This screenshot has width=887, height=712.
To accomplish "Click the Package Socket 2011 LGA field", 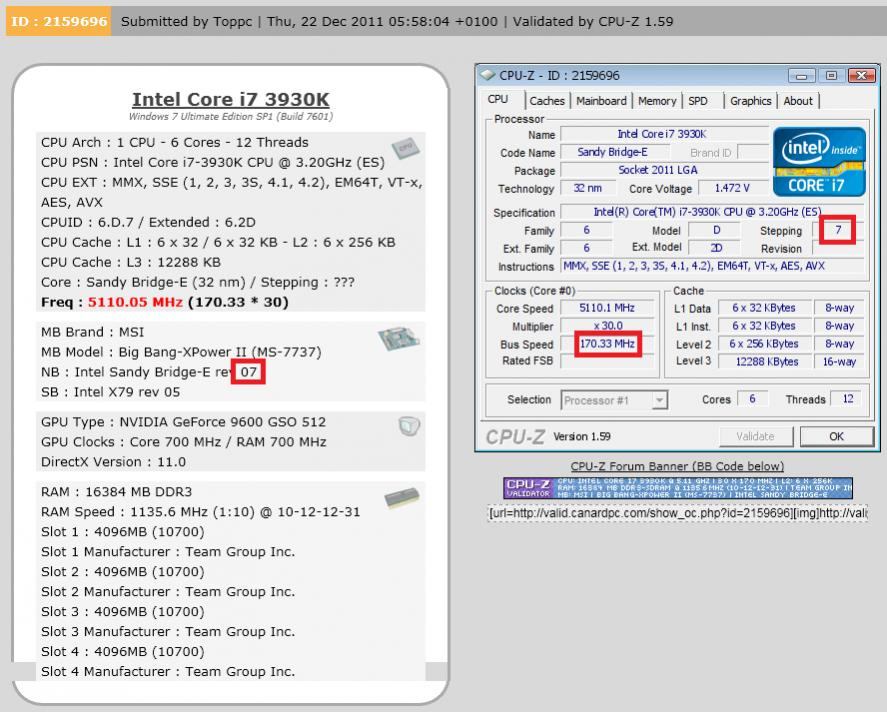I will coord(665,170).
